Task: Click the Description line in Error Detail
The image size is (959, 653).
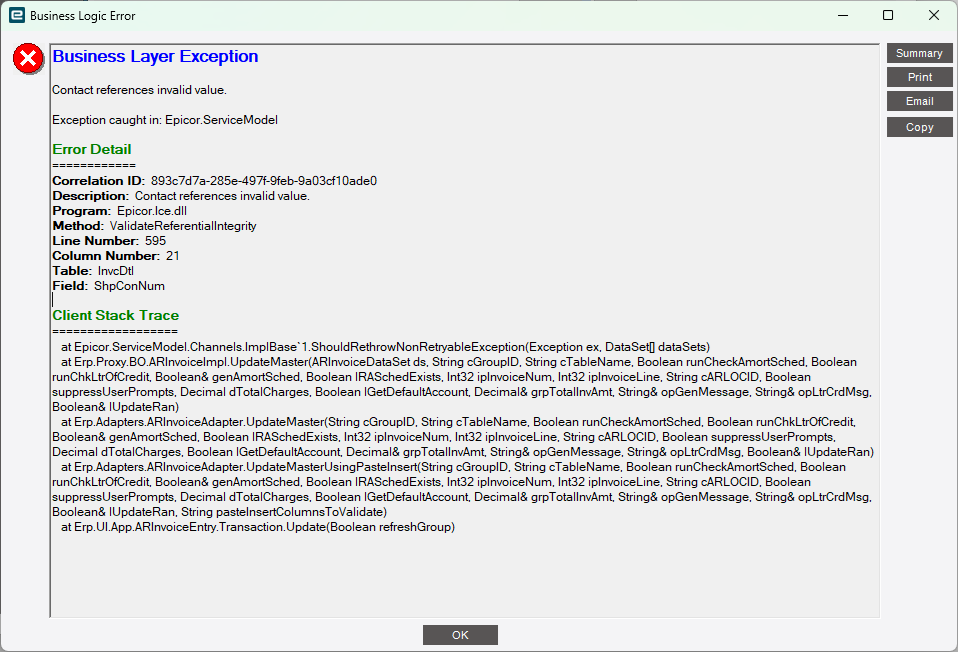Action: 181,196
